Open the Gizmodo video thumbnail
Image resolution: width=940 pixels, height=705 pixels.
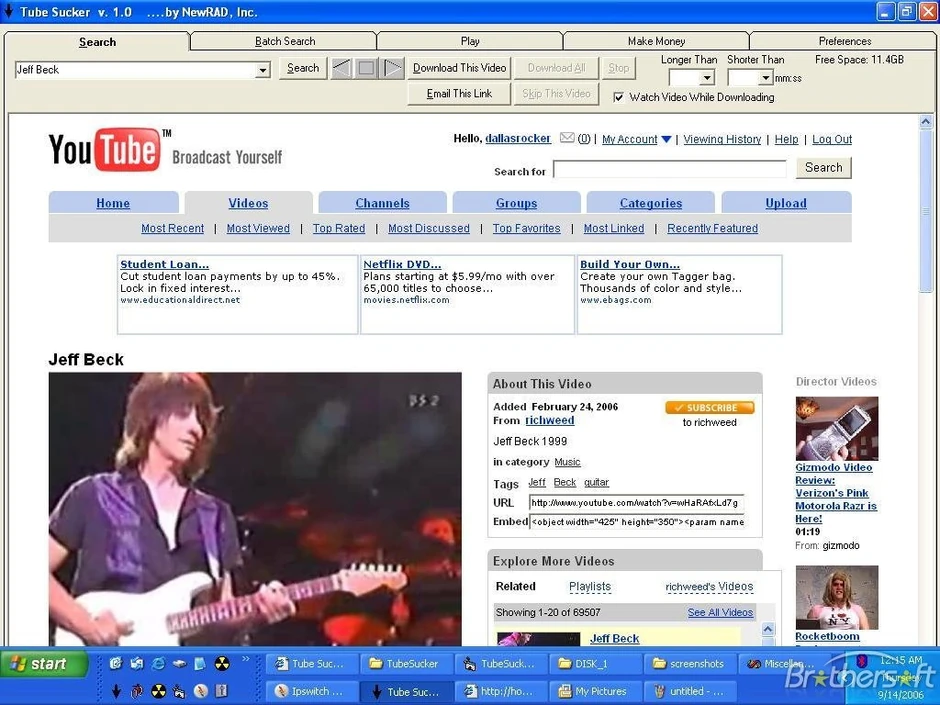[x=836, y=428]
